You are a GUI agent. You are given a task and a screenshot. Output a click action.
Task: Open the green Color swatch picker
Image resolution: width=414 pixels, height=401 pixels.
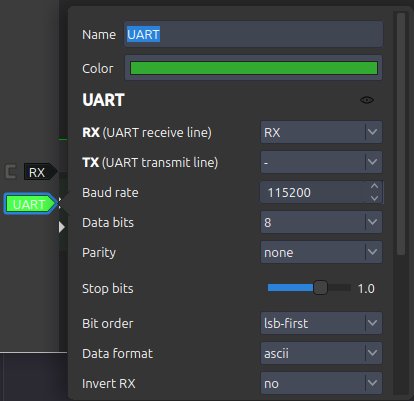253,68
